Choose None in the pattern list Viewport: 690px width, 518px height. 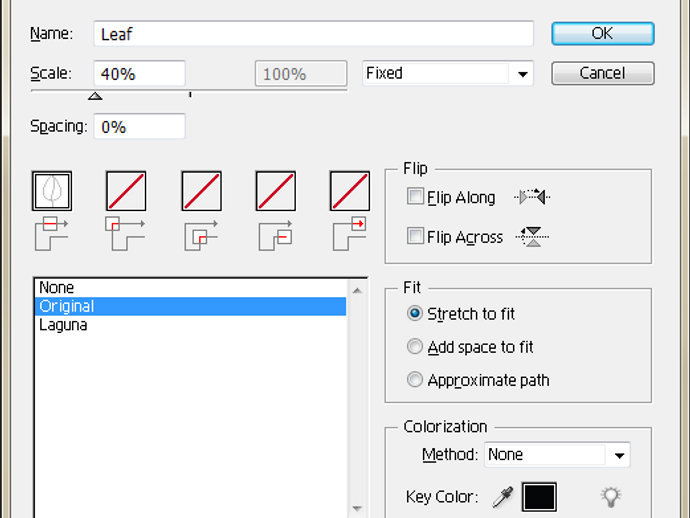tap(191, 288)
